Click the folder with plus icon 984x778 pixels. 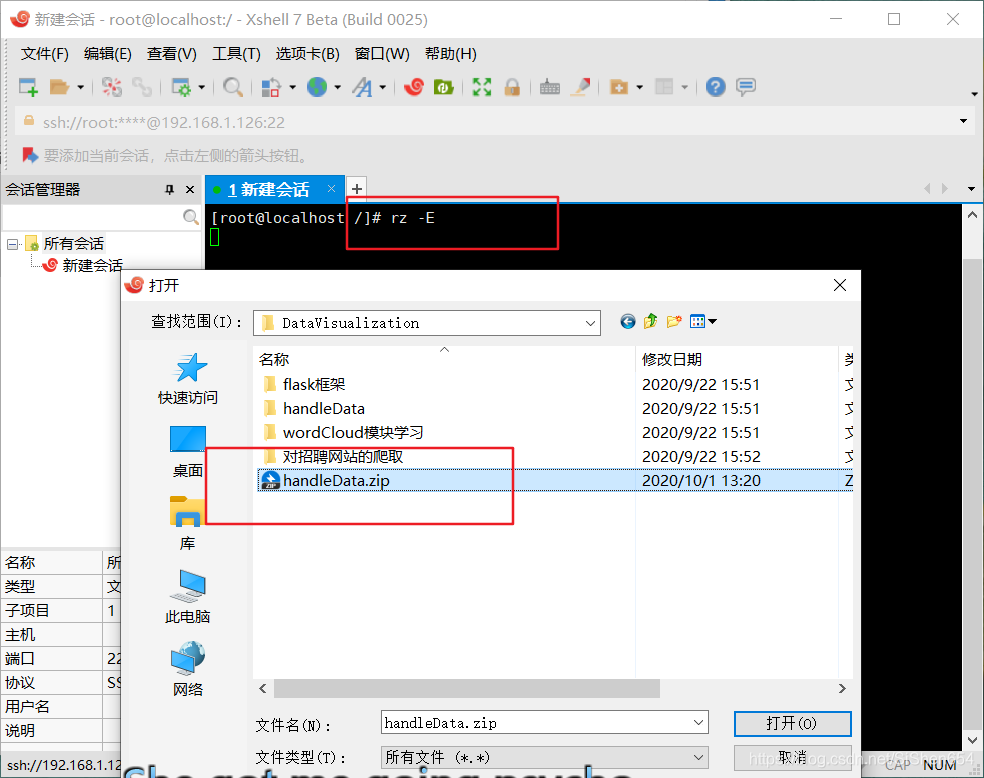coord(619,87)
